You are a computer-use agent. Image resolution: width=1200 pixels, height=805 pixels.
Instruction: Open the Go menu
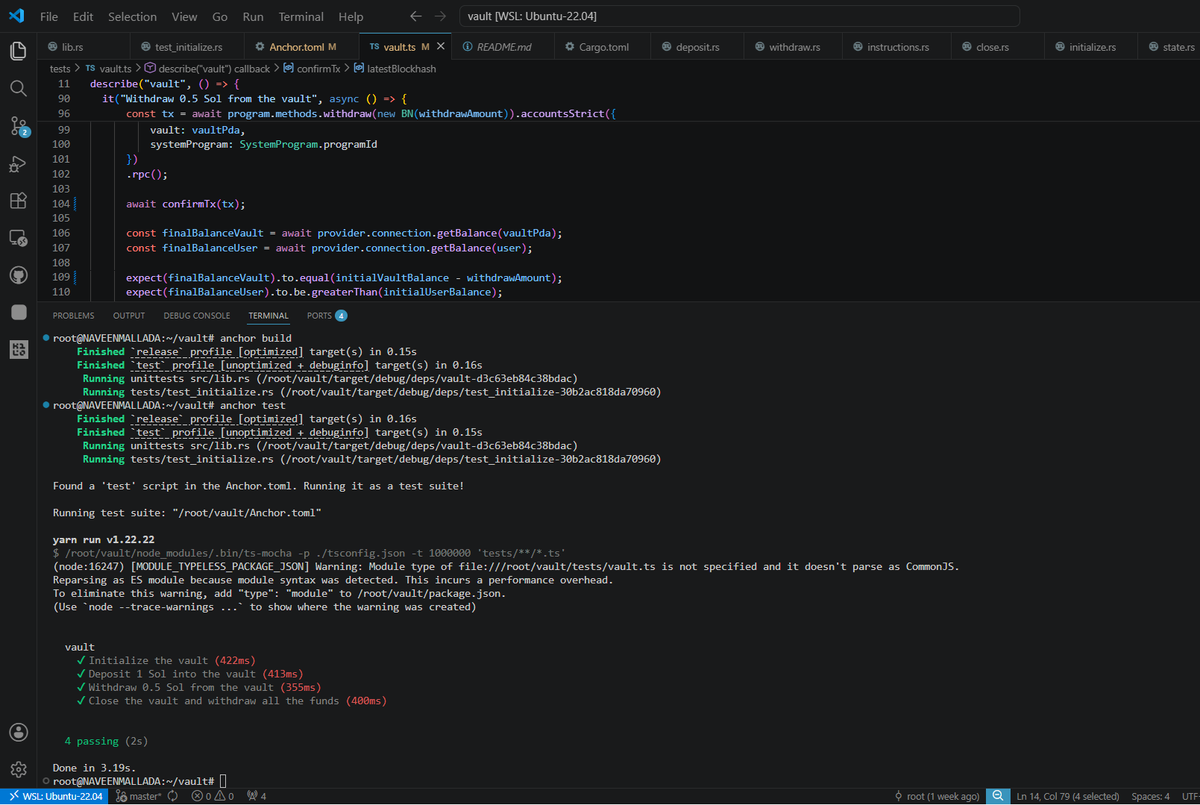[x=220, y=17]
